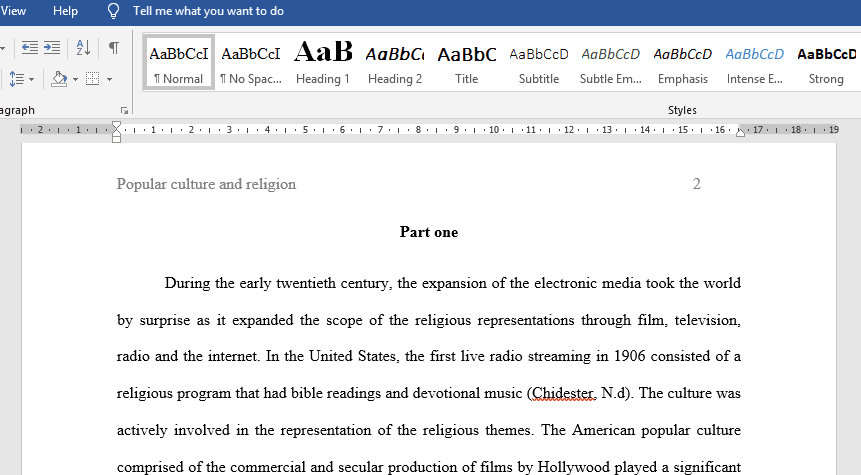Screen dimensions: 861x475
Task: Apply the Heading 2 style
Action: pyautogui.click(x=395, y=63)
